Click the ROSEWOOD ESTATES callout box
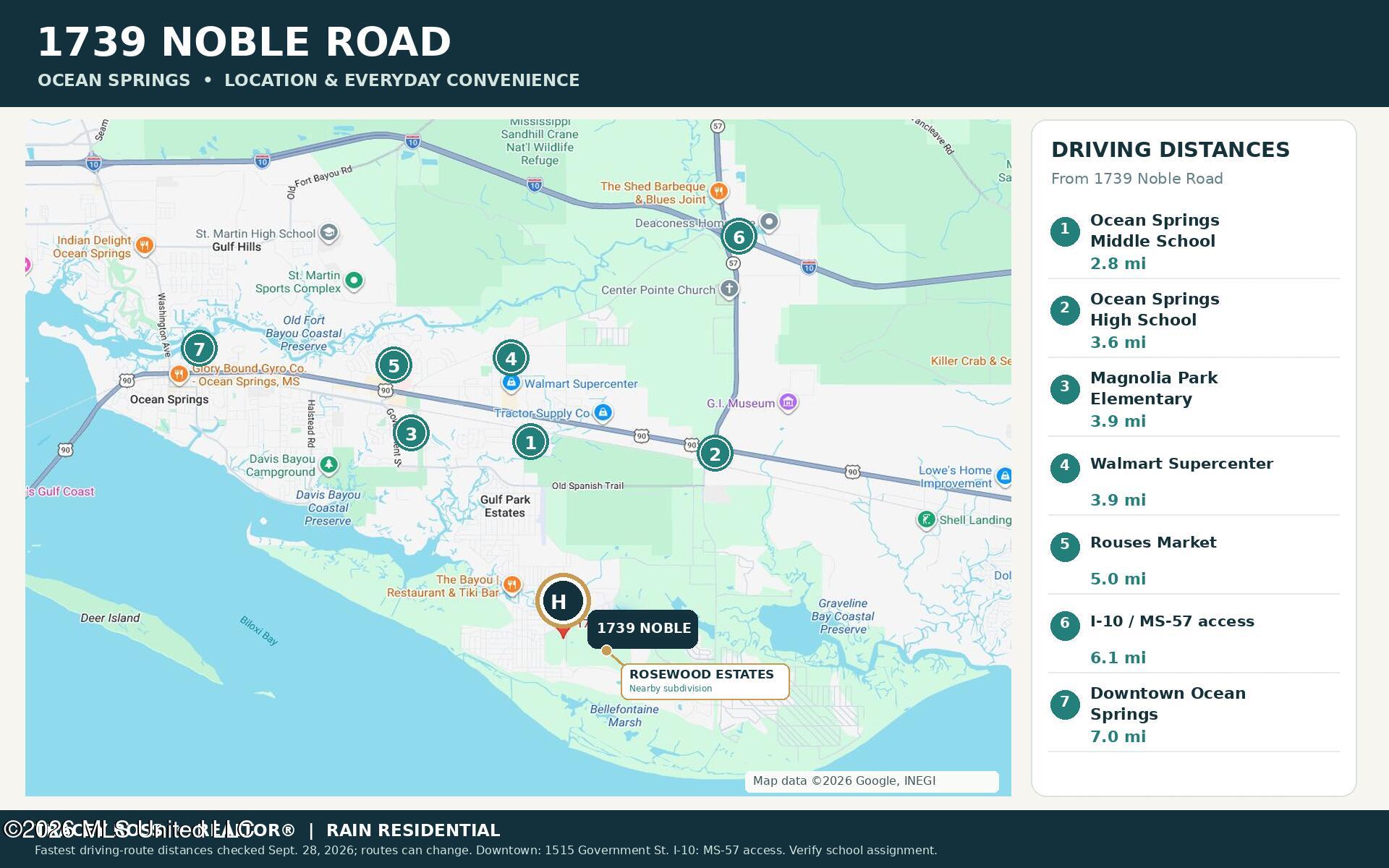This screenshot has height=868, width=1389. pyautogui.click(x=705, y=681)
